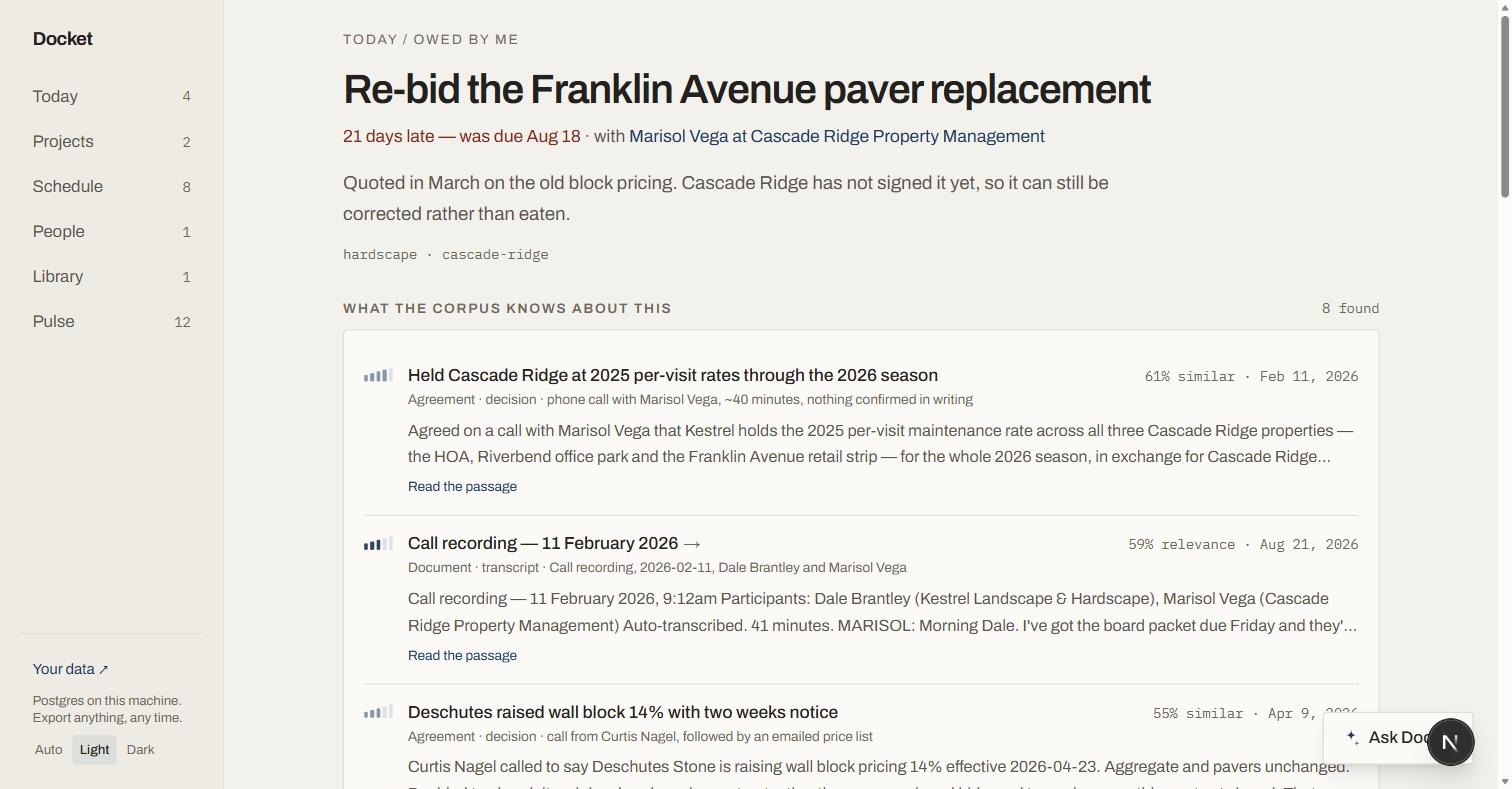Open the People section in sidebar

111,232
